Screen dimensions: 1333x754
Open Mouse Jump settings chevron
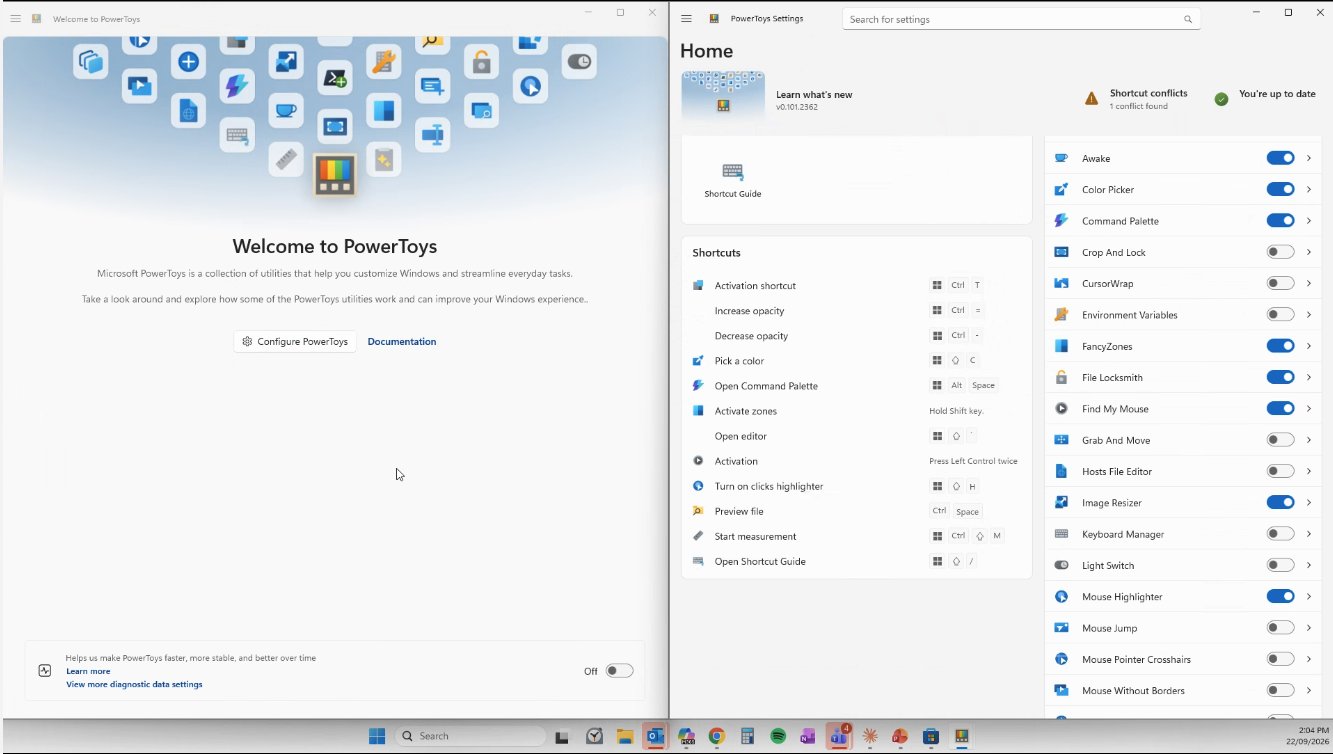1309,628
